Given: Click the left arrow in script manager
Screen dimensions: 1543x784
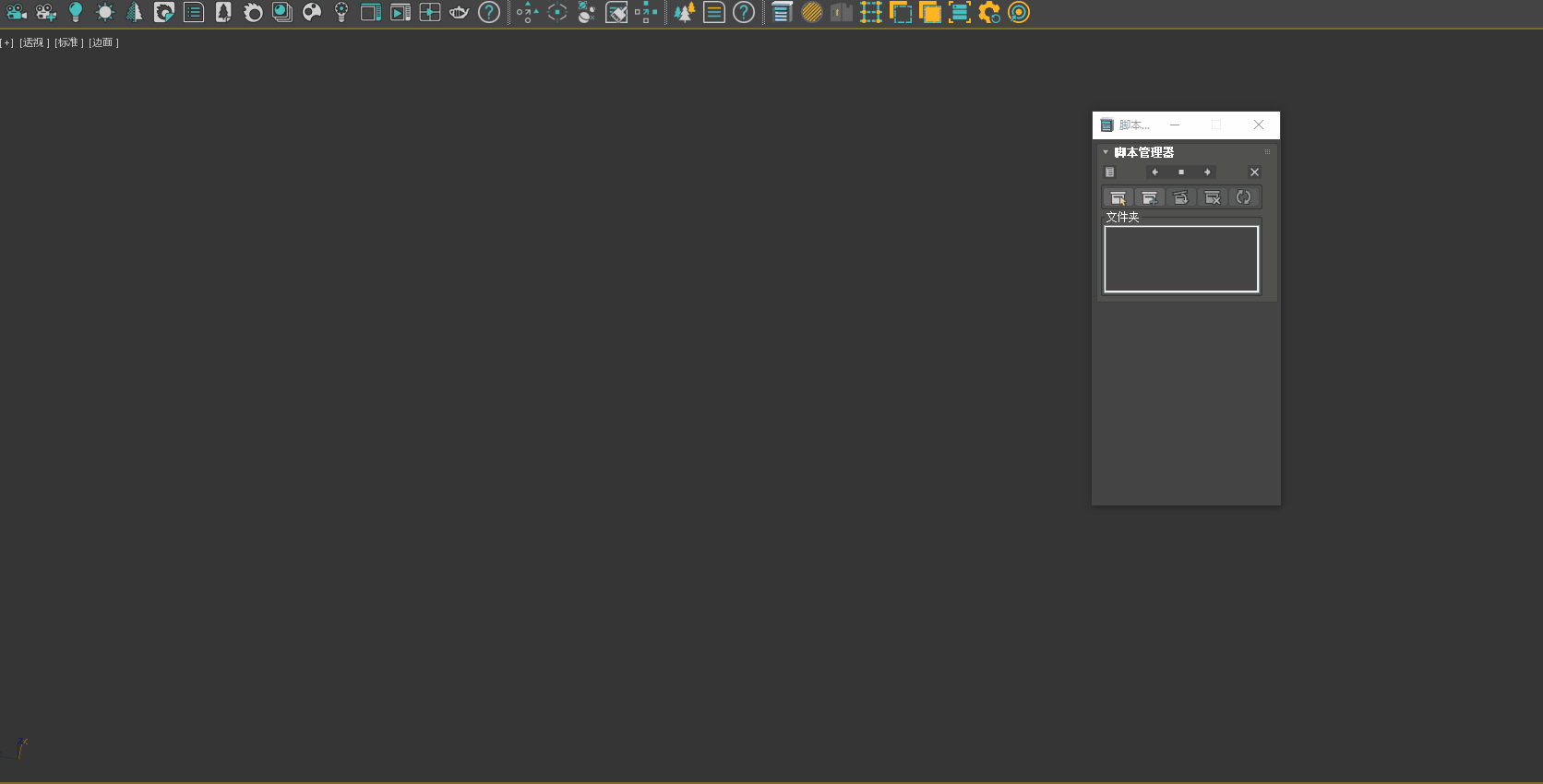Looking at the screenshot, I should tap(1154, 172).
